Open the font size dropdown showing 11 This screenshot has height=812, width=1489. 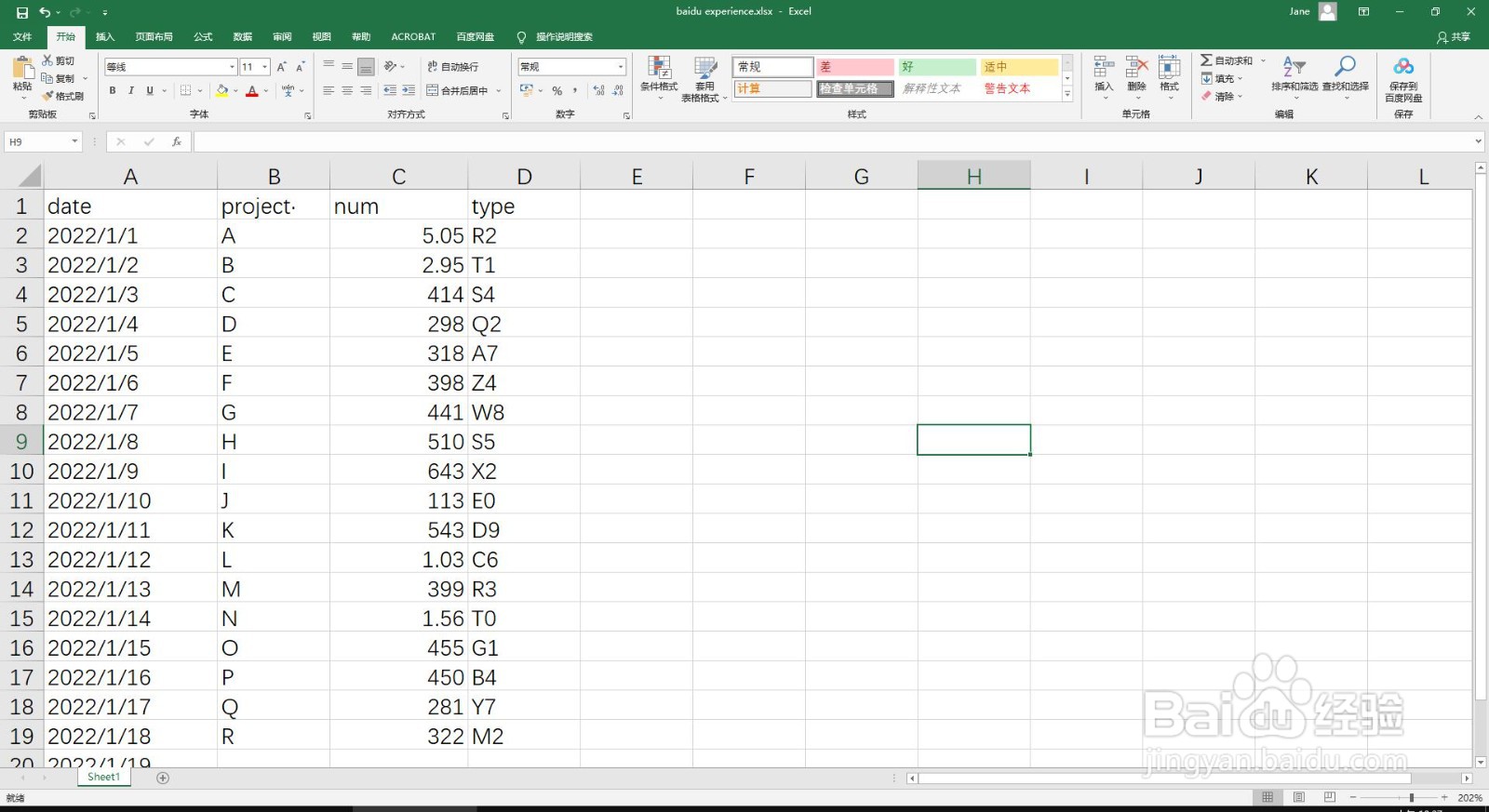(x=264, y=67)
